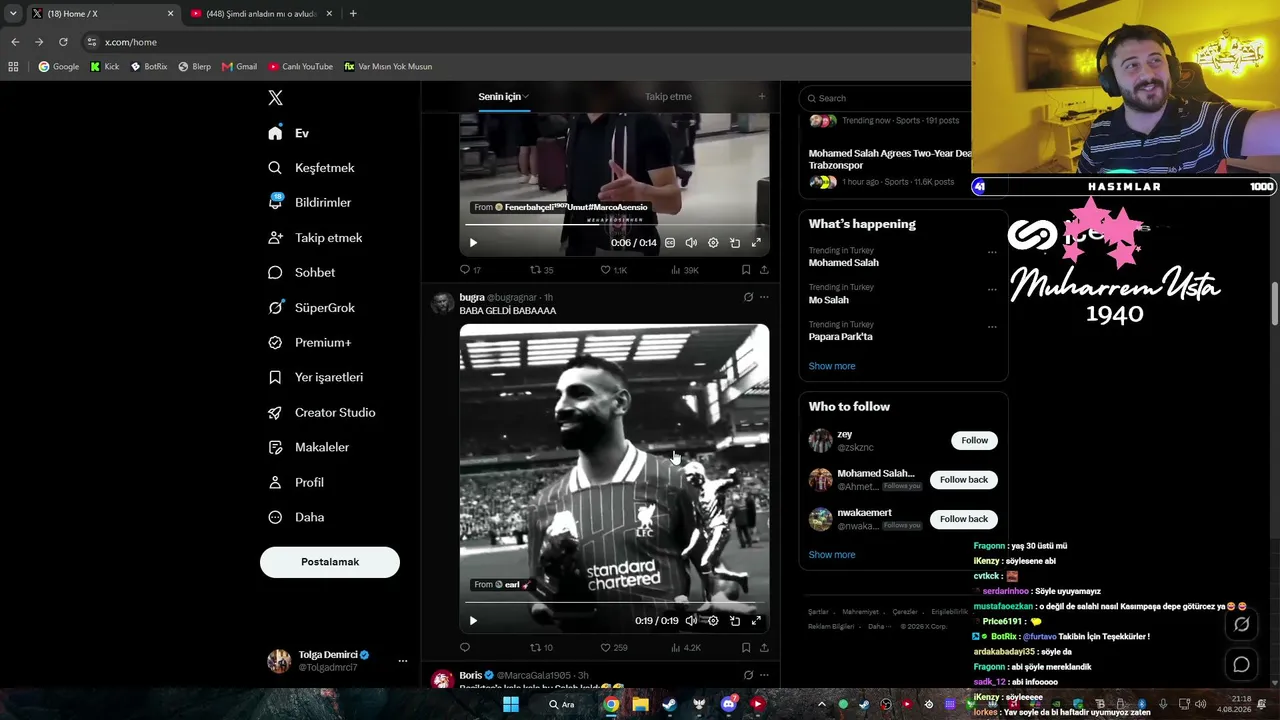Image resolution: width=1280 pixels, height=720 pixels.
Task: Repost the post with 35 reposts
Action: coord(541,270)
